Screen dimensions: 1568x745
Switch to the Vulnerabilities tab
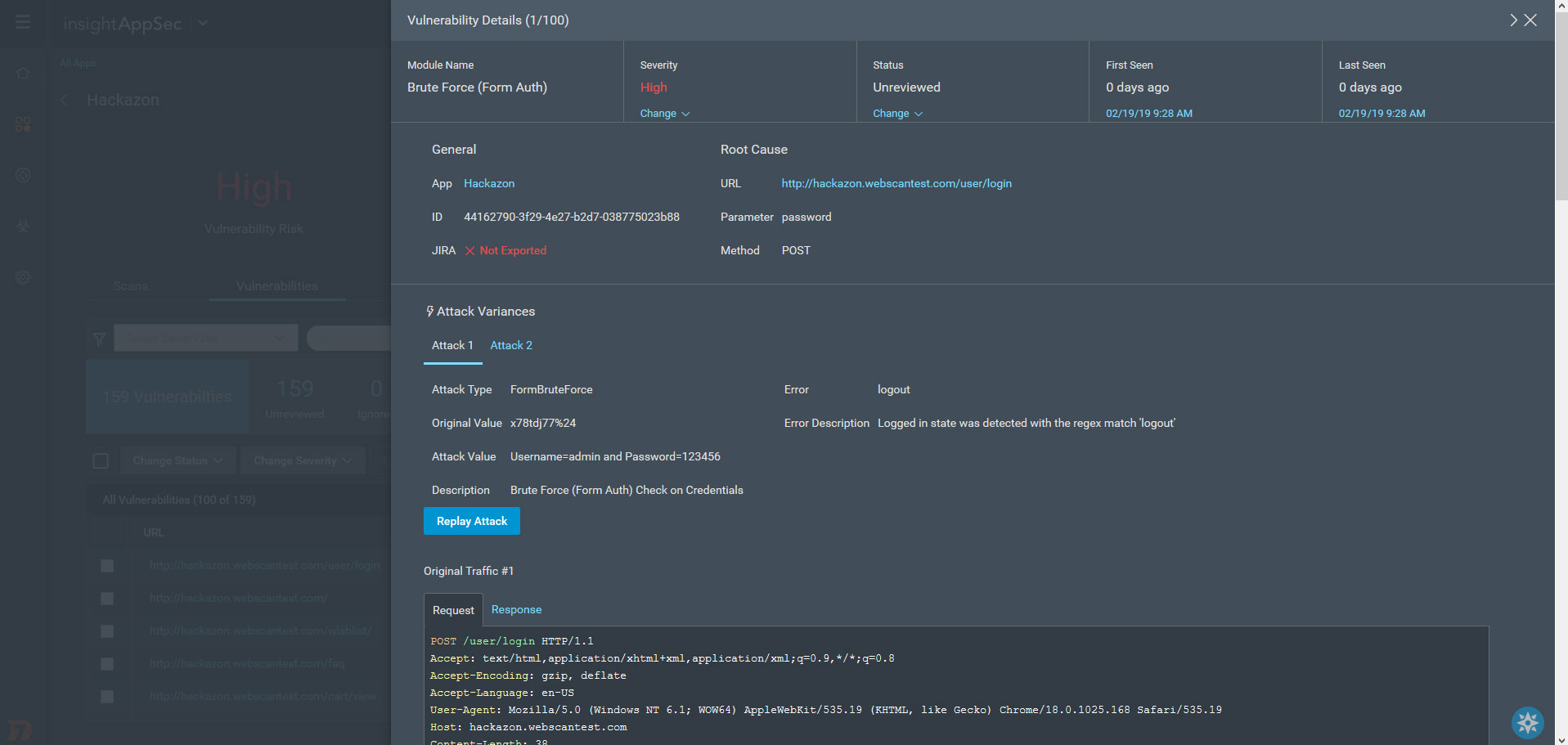[x=277, y=286]
